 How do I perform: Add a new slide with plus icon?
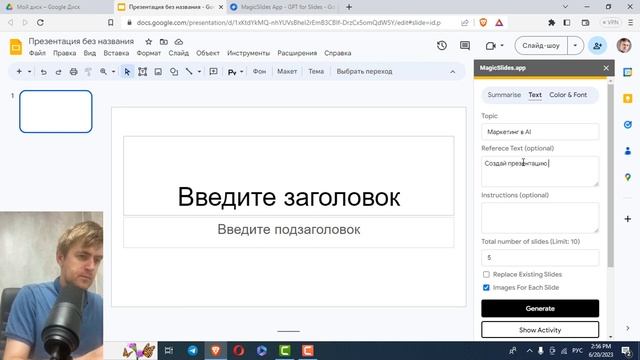pyautogui.click(x=19, y=71)
